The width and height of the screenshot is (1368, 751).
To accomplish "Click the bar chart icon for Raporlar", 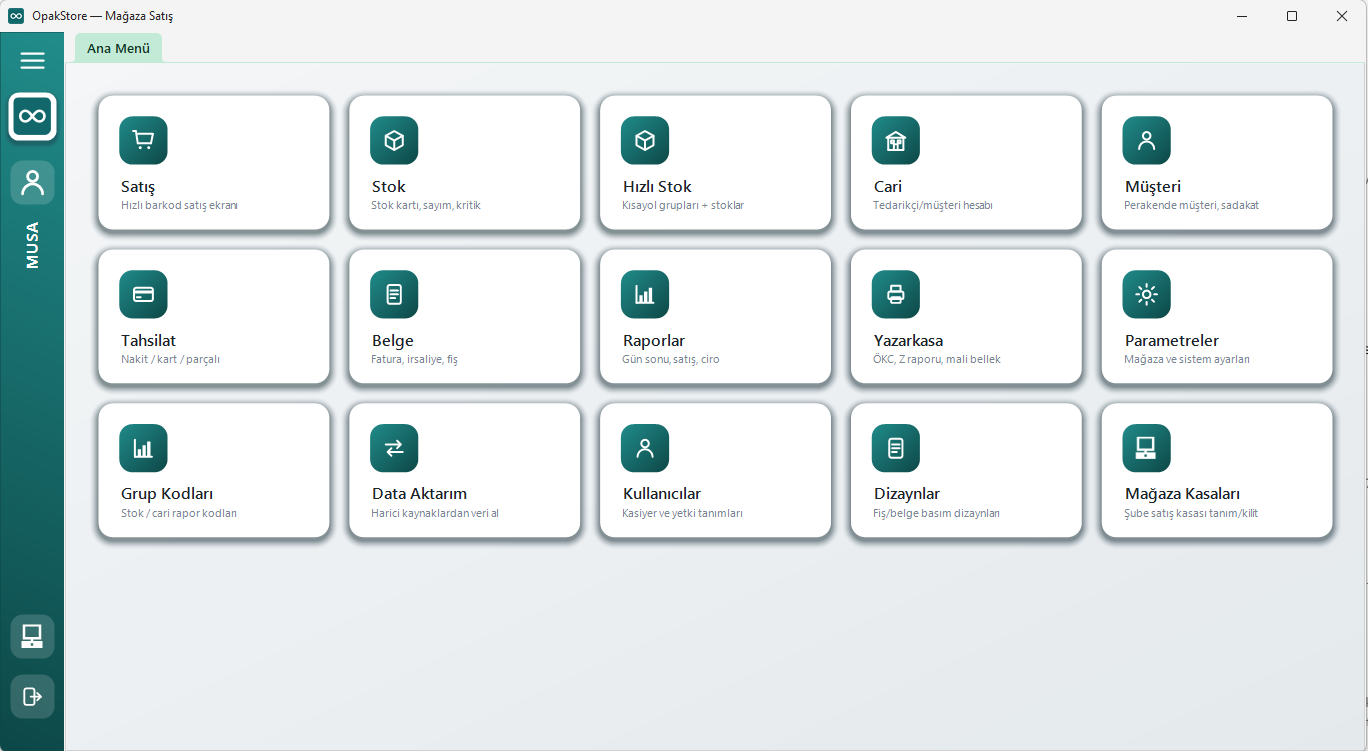I will pyautogui.click(x=645, y=295).
